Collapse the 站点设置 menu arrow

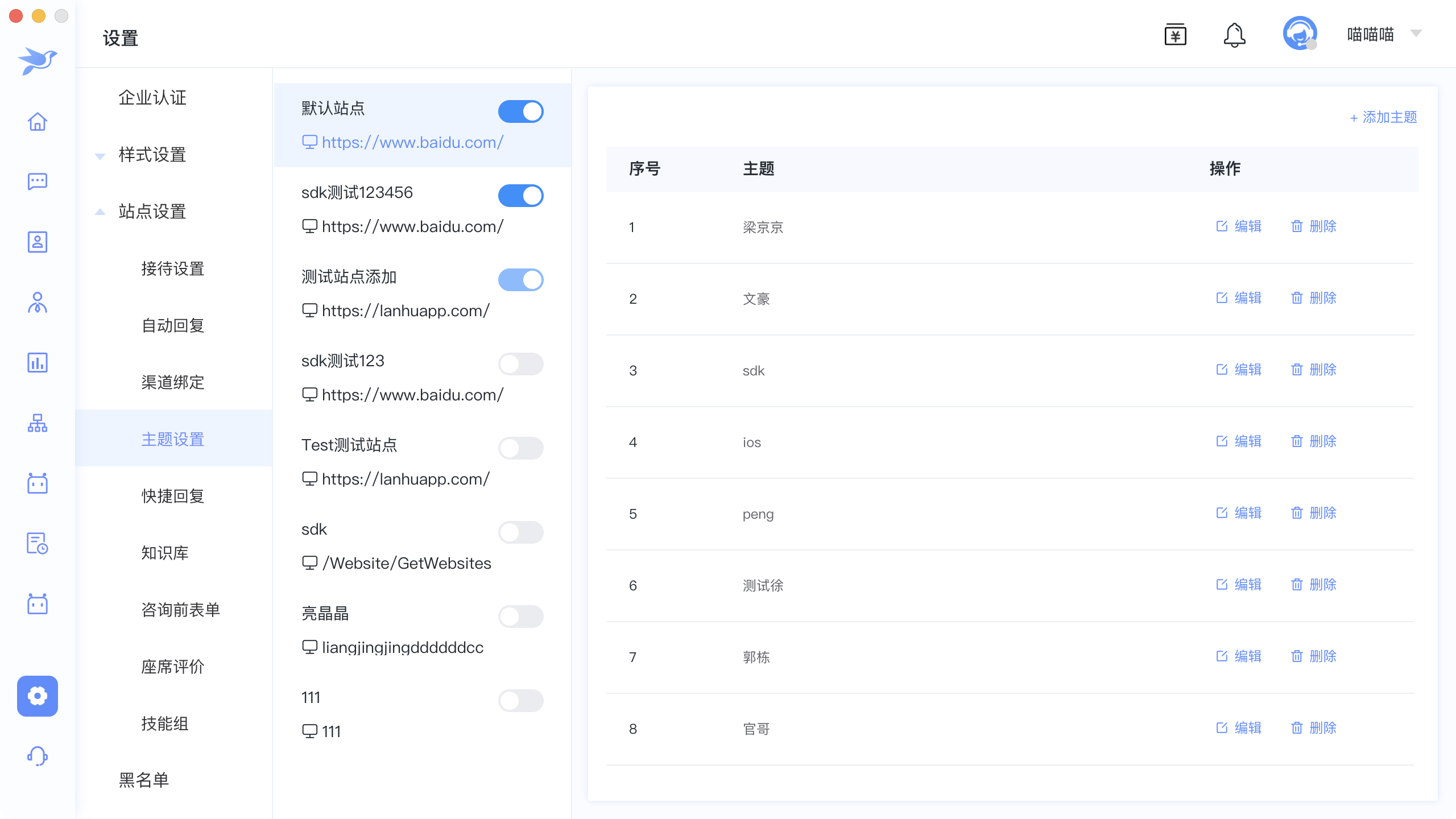[100, 212]
